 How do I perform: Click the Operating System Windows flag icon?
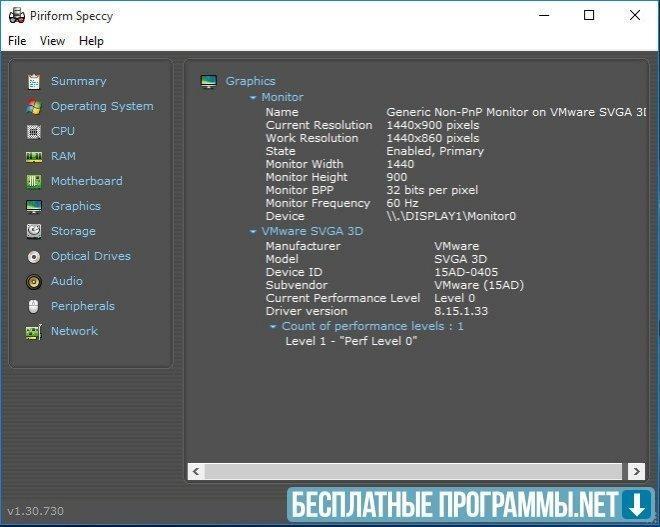click(x=34, y=106)
